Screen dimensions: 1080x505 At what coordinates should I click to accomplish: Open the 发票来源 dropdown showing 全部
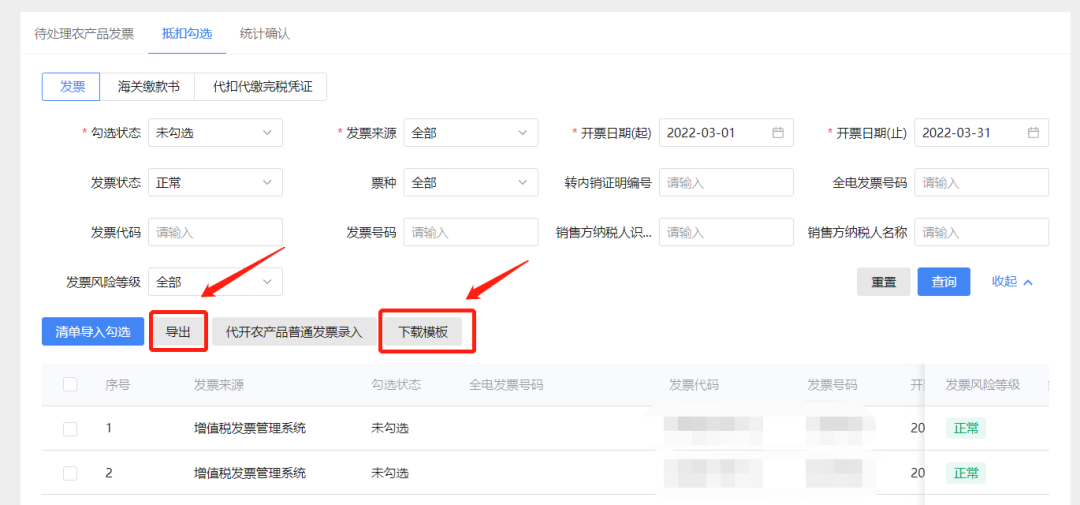click(471, 133)
